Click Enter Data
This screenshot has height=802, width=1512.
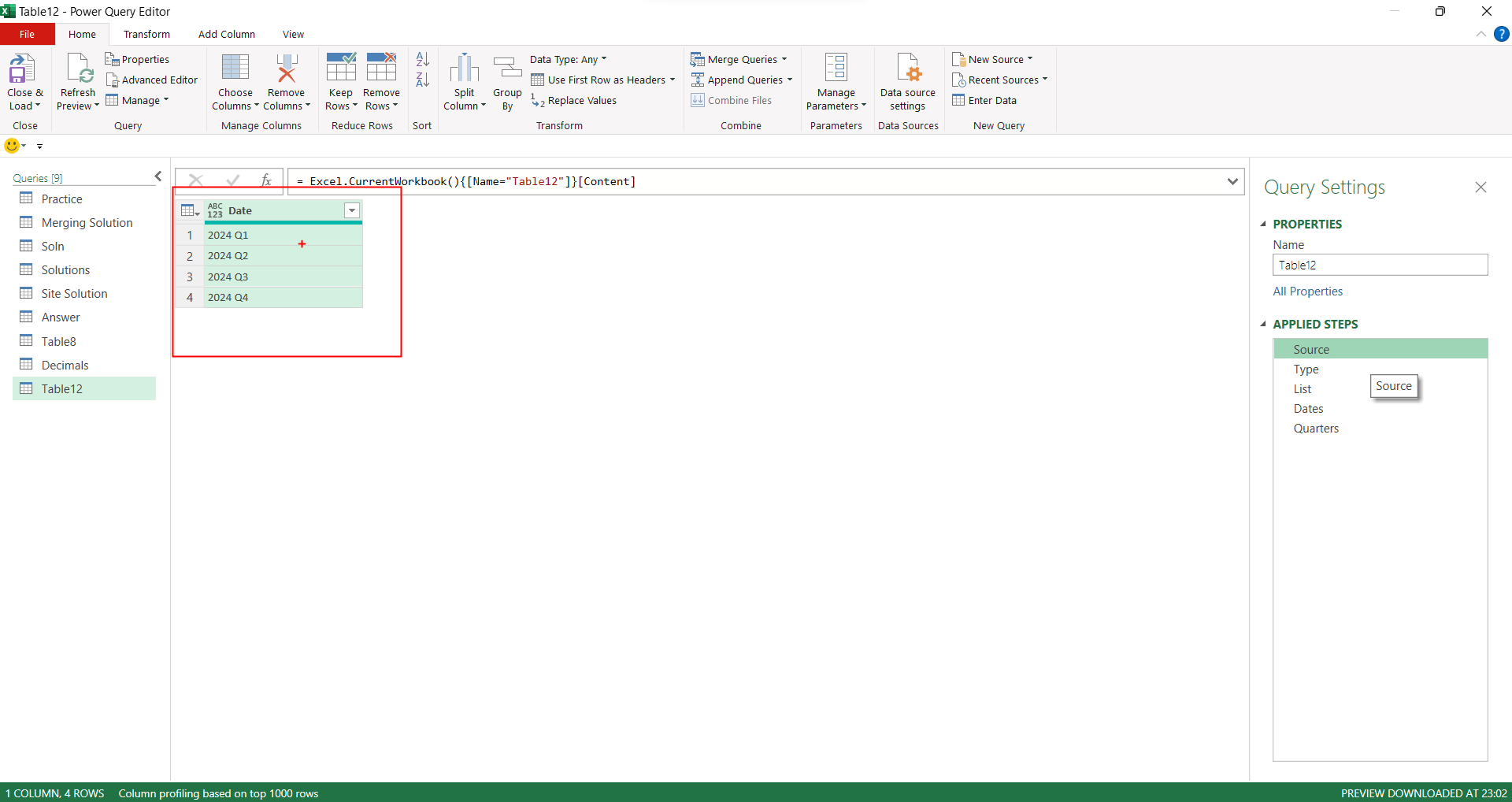click(984, 100)
